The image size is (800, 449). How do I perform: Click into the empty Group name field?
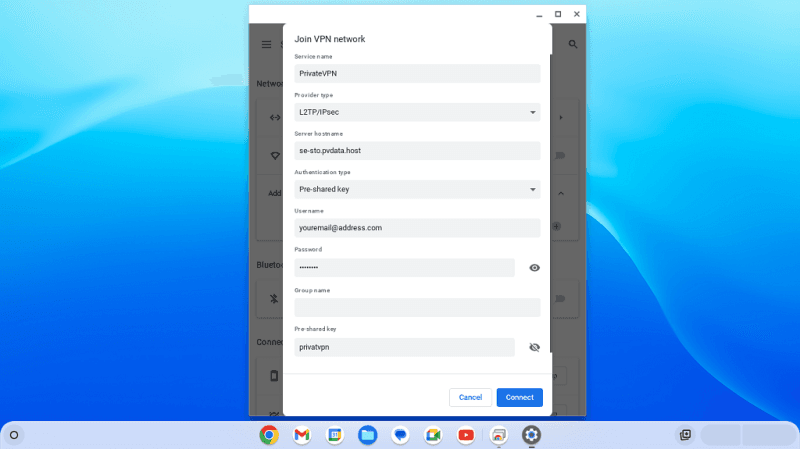click(x=417, y=308)
